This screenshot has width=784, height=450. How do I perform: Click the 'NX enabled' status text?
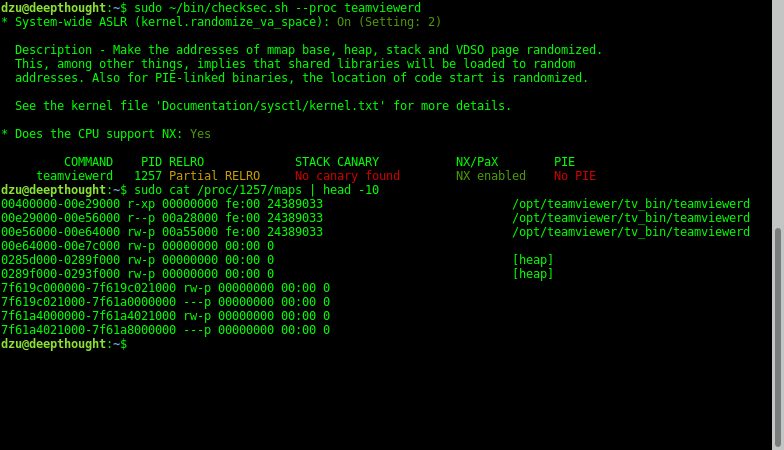(490, 176)
